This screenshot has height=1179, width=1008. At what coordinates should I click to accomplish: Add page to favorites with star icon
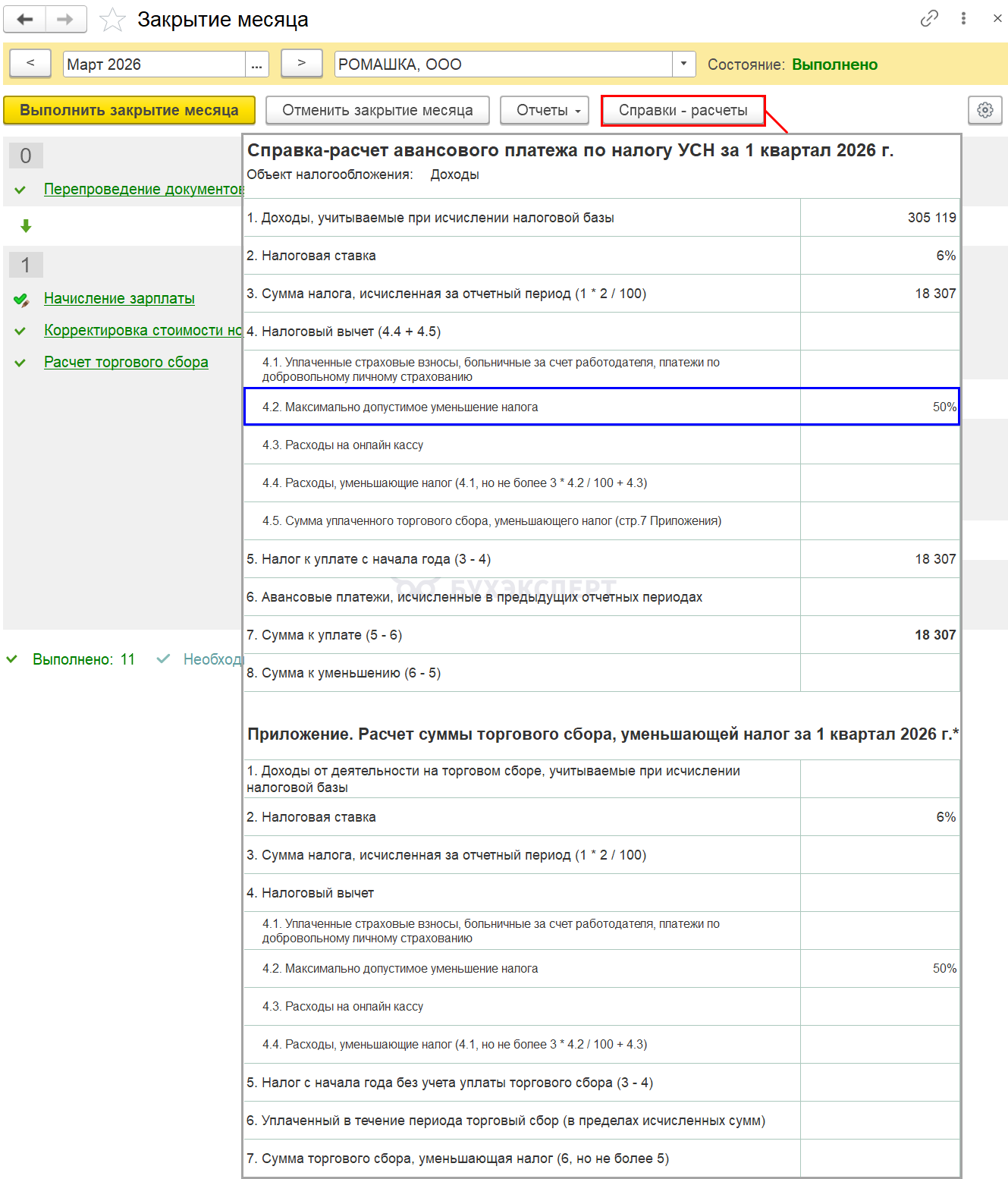pos(112,20)
